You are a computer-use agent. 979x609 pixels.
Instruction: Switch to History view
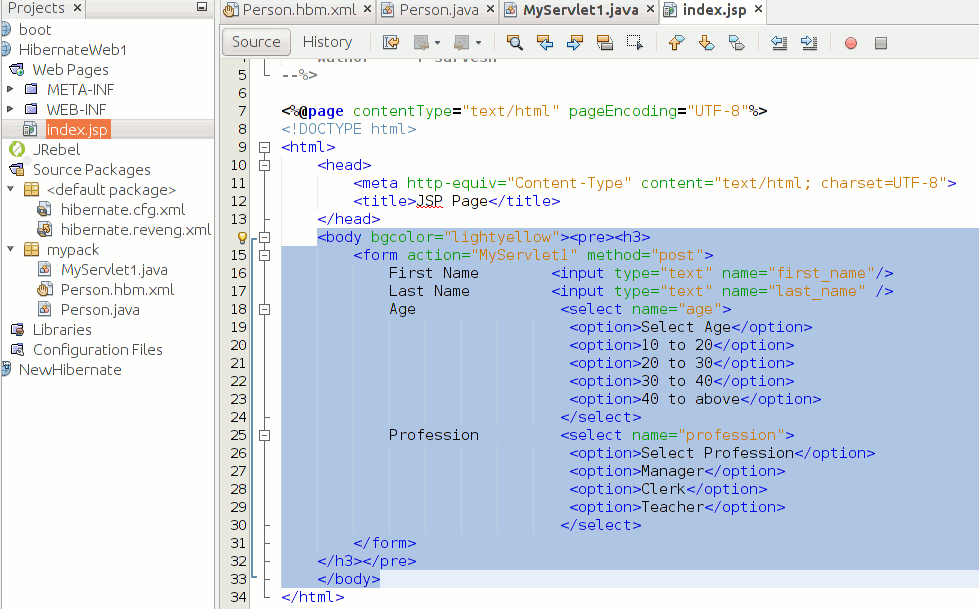[x=327, y=42]
